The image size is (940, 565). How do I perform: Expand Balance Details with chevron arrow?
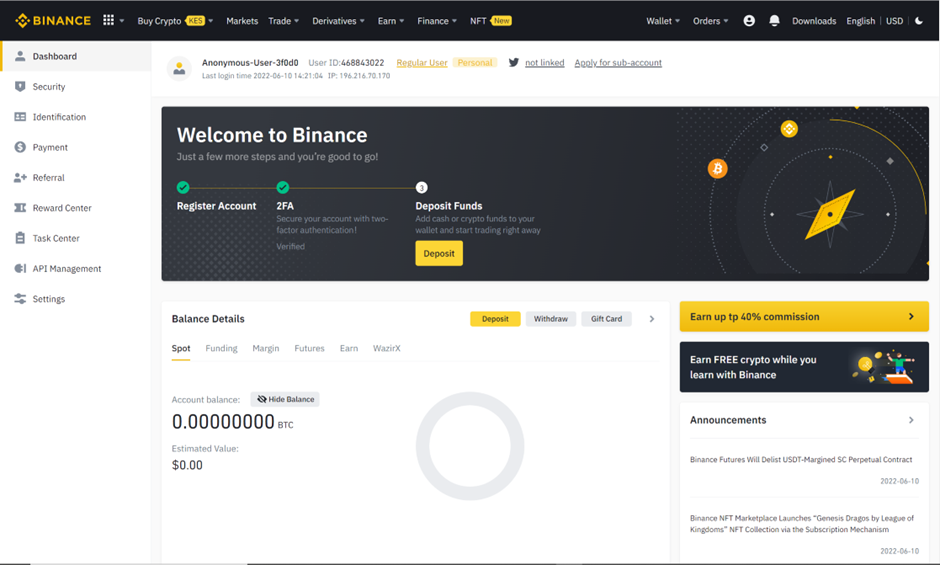(x=652, y=319)
